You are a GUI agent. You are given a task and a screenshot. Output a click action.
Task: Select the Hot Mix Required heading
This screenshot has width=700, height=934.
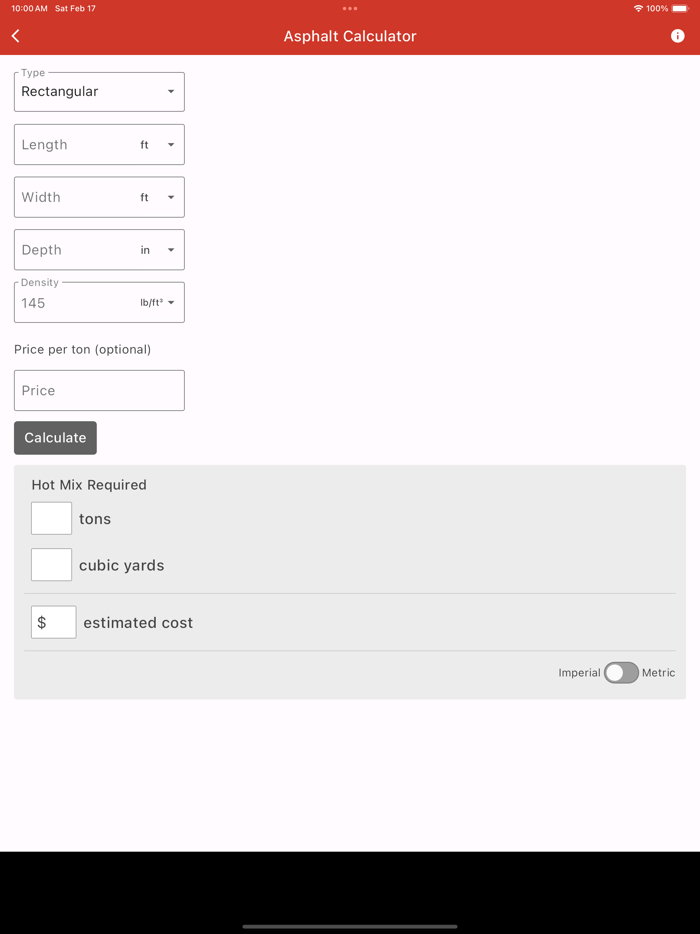89,484
